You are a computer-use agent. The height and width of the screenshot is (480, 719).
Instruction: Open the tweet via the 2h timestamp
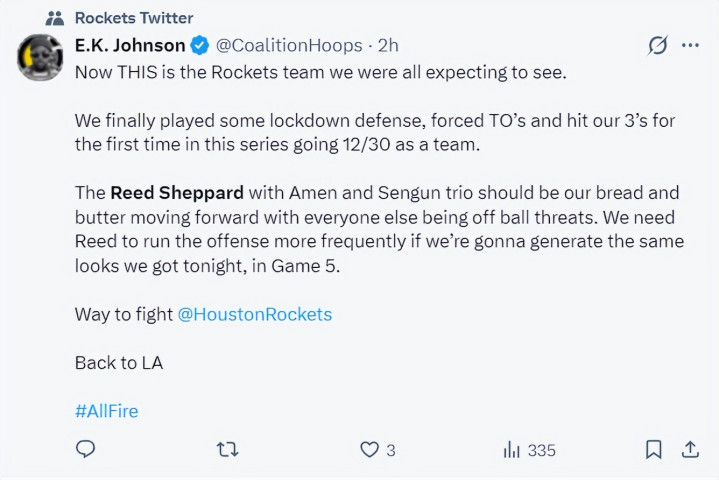388,45
